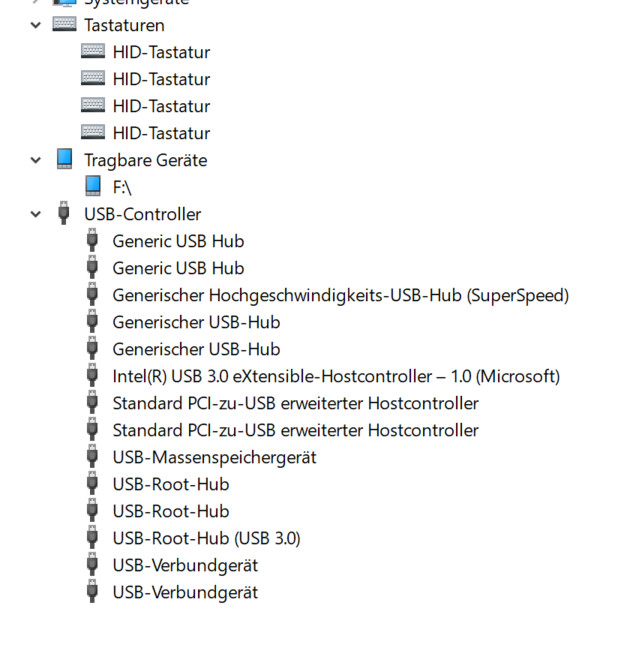Click icon of USB-Massenspeichergerät

coord(93,457)
